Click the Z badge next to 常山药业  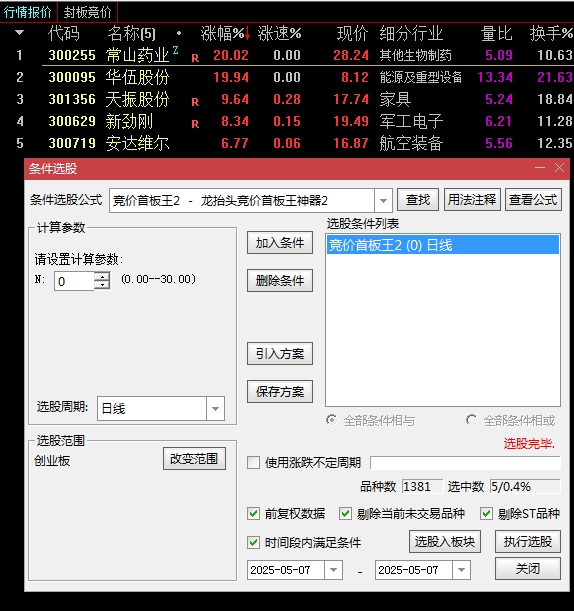pyautogui.click(x=175, y=50)
